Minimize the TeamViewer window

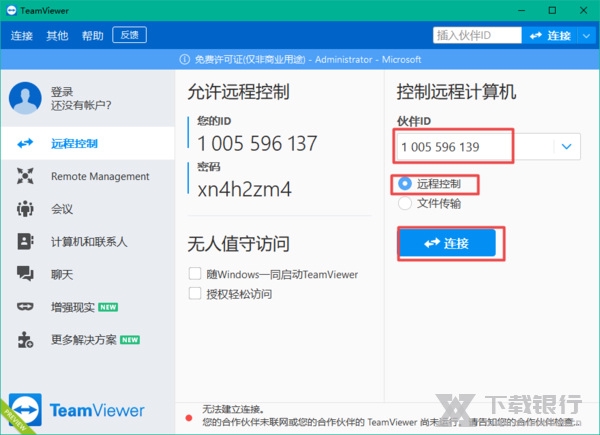point(522,10)
